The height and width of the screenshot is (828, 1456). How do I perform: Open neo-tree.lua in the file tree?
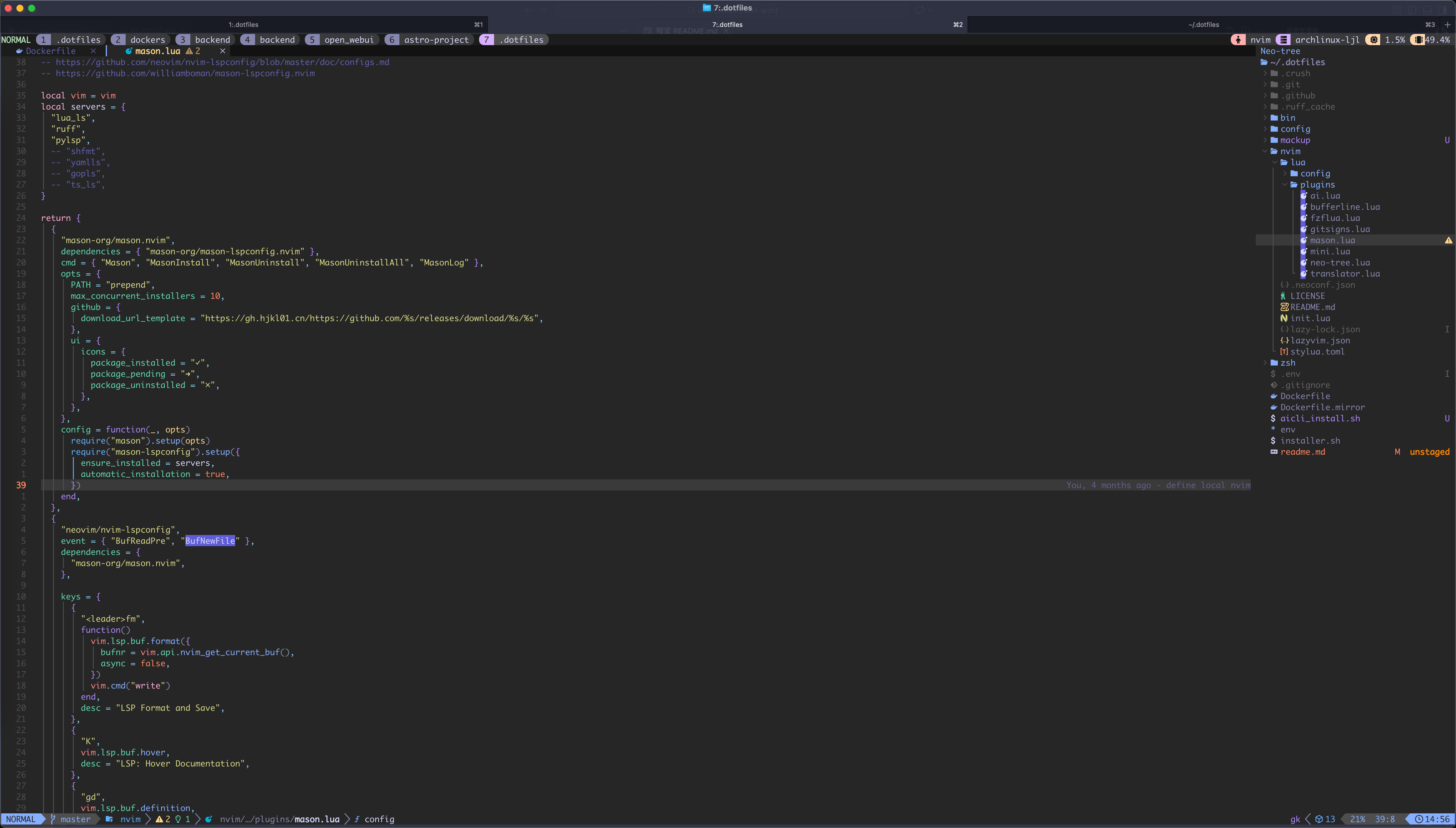pyautogui.click(x=1339, y=263)
